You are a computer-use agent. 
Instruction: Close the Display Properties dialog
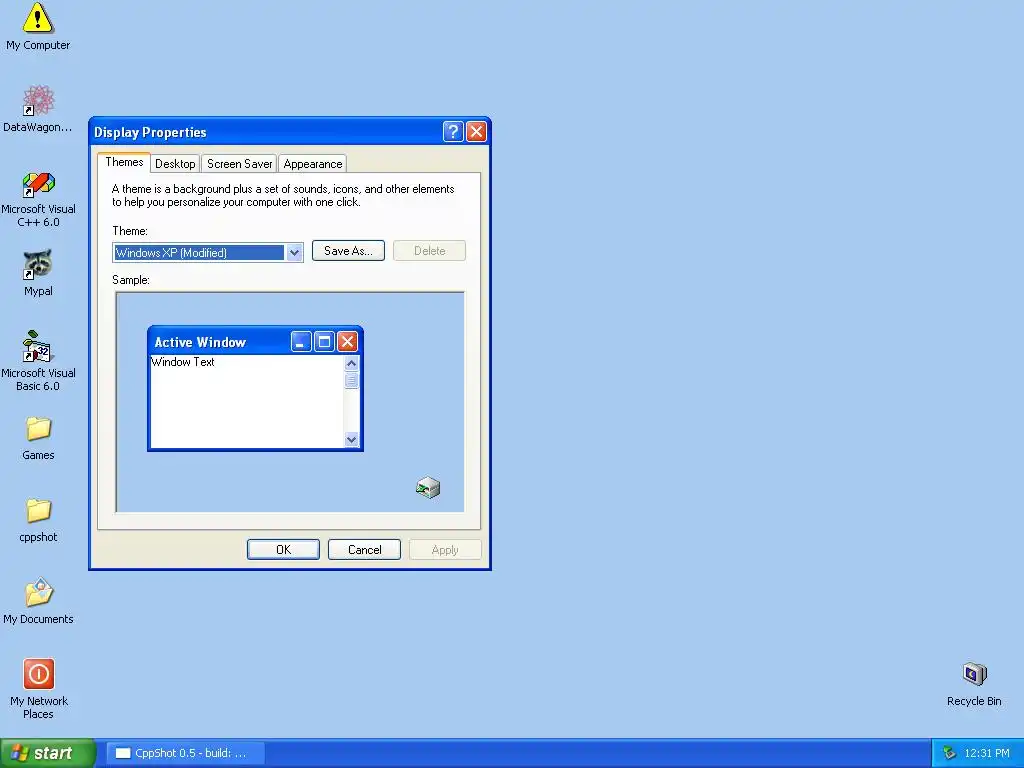tap(476, 132)
